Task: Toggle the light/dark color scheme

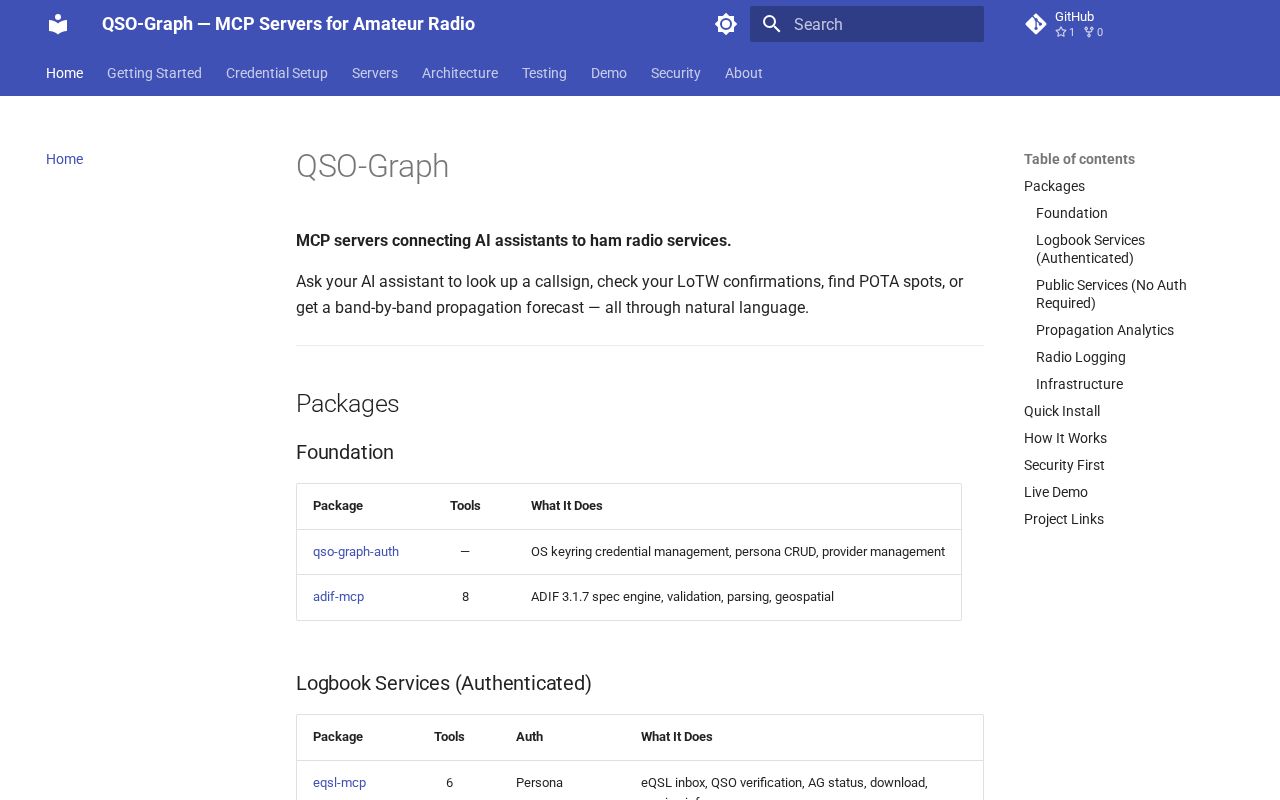Action: [726, 24]
